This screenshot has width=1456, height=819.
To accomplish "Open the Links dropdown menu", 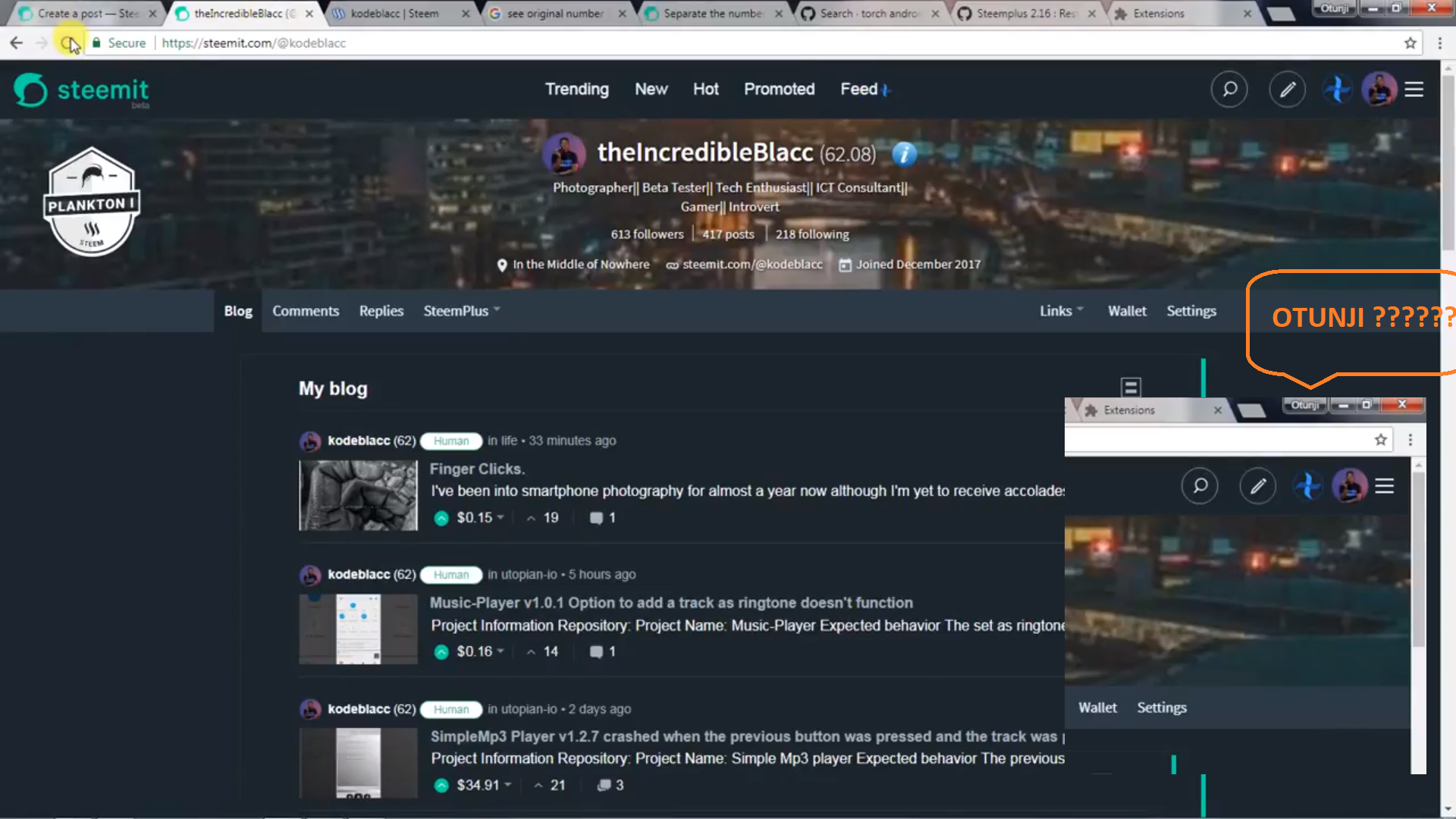I will 1060,310.
